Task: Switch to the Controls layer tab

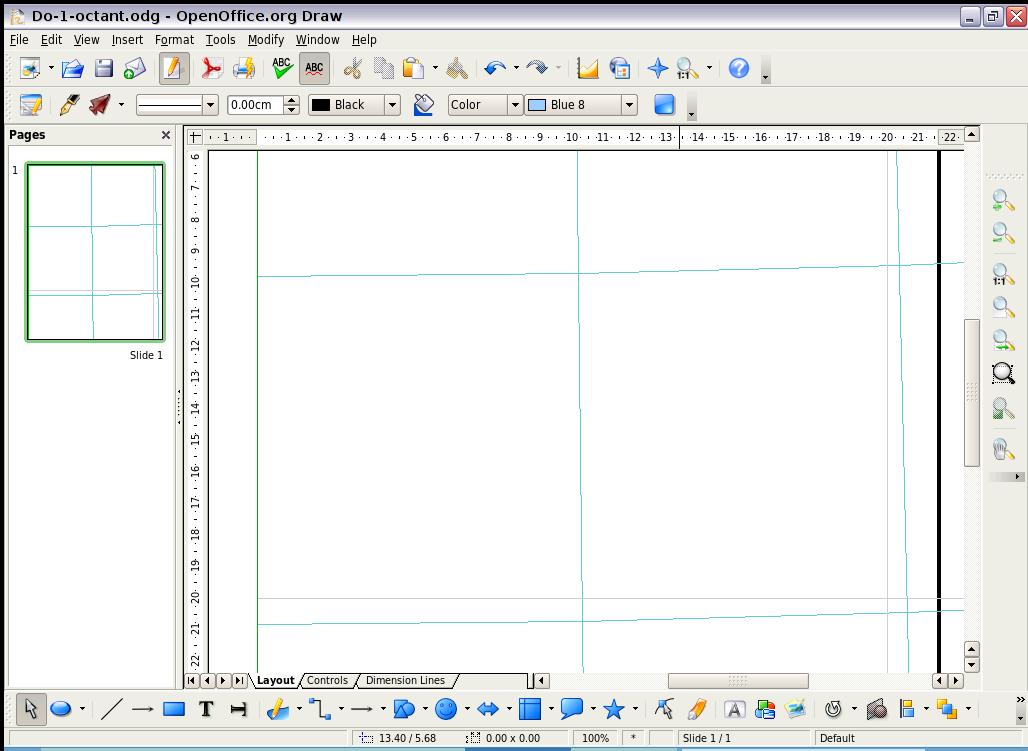Action: [327, 680]
